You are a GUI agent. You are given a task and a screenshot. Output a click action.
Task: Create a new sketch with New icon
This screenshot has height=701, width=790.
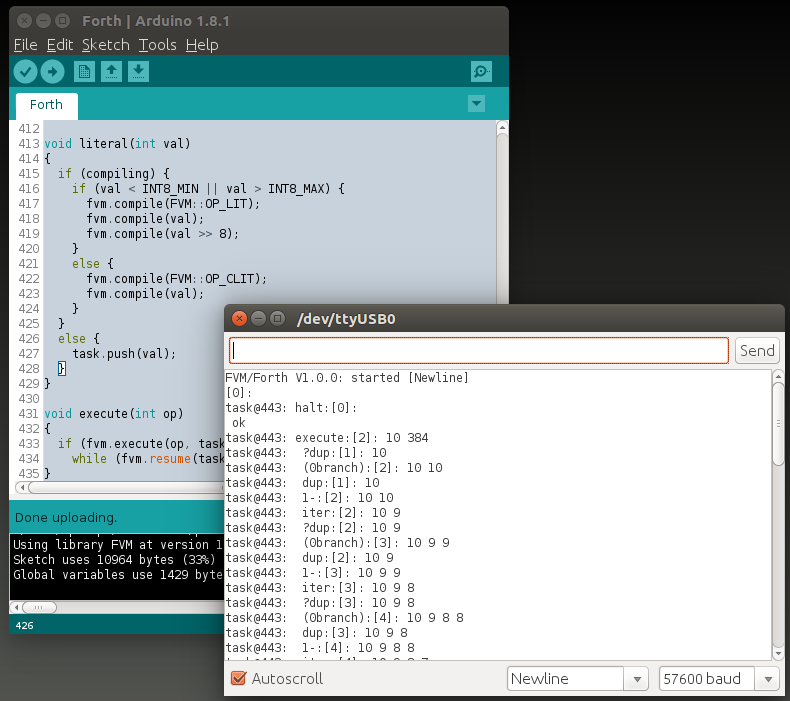[84, 72]
